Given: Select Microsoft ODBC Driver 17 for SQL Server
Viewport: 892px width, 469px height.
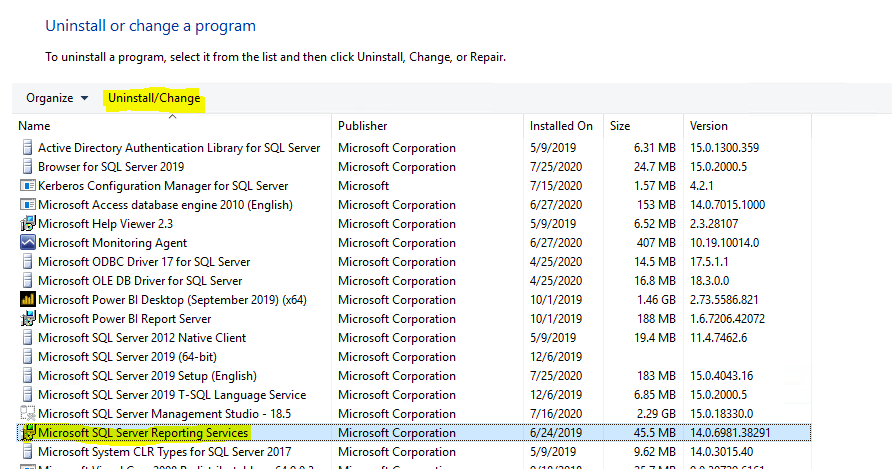Looking at the screenshot, I should tap(144, 262).
